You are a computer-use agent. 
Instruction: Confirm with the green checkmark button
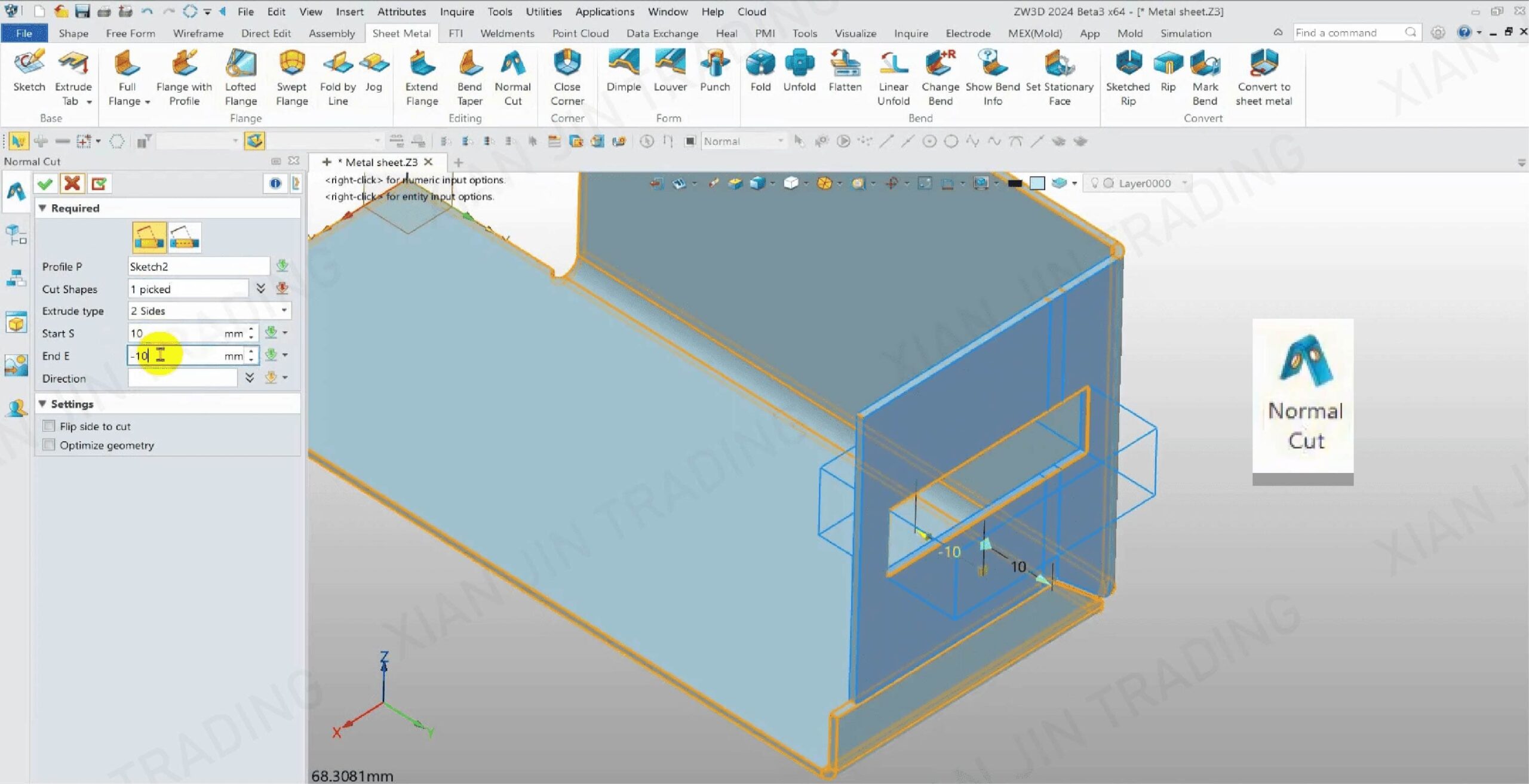[45, 183]
